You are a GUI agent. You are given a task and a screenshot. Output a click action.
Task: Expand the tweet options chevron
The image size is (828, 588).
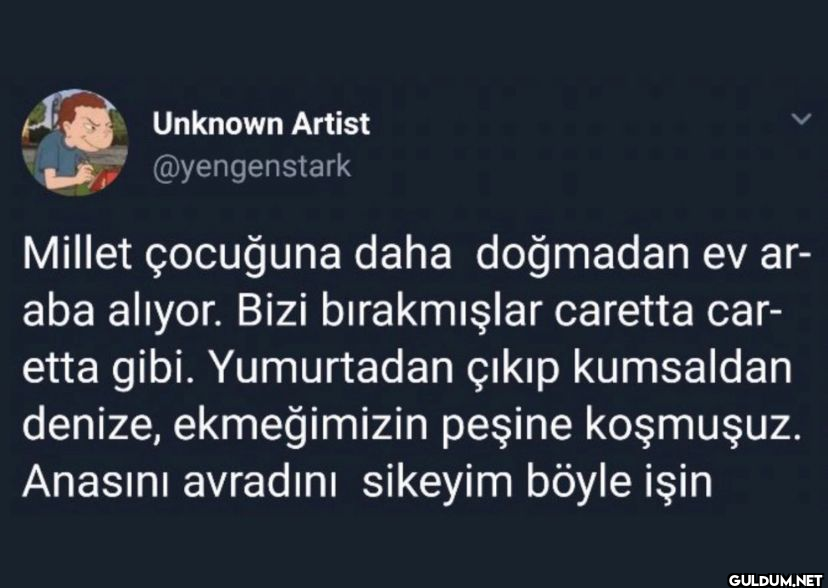(802, 120)
